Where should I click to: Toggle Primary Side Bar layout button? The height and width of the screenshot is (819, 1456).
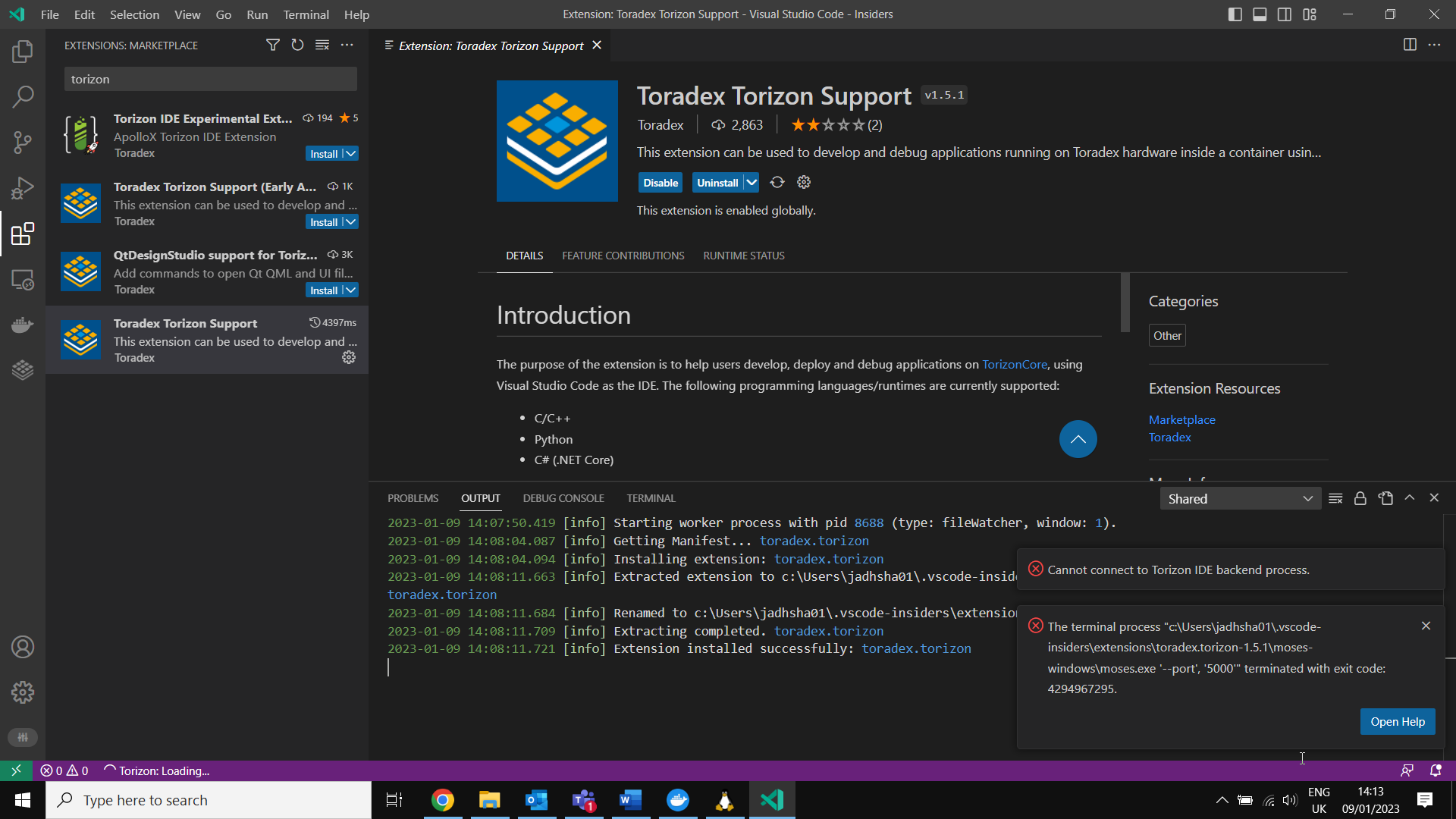coord(1235,14)
